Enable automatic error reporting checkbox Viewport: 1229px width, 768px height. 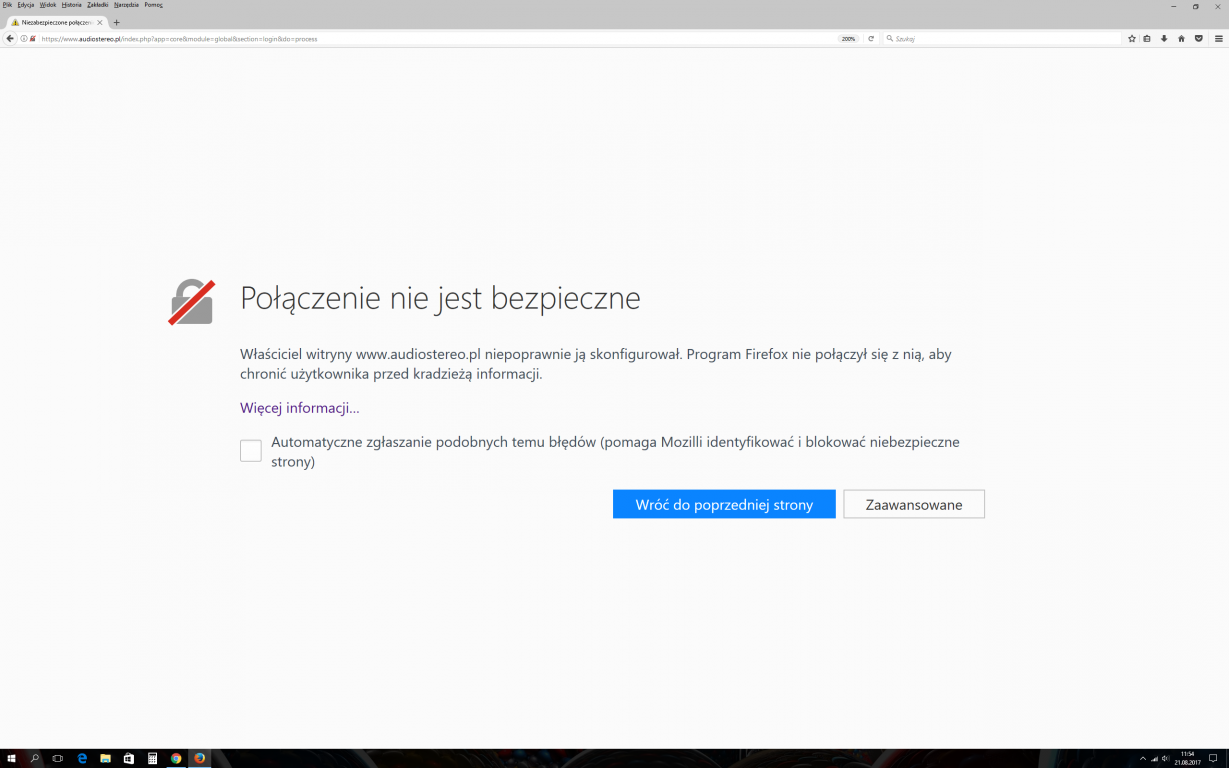tap(251, 451)
